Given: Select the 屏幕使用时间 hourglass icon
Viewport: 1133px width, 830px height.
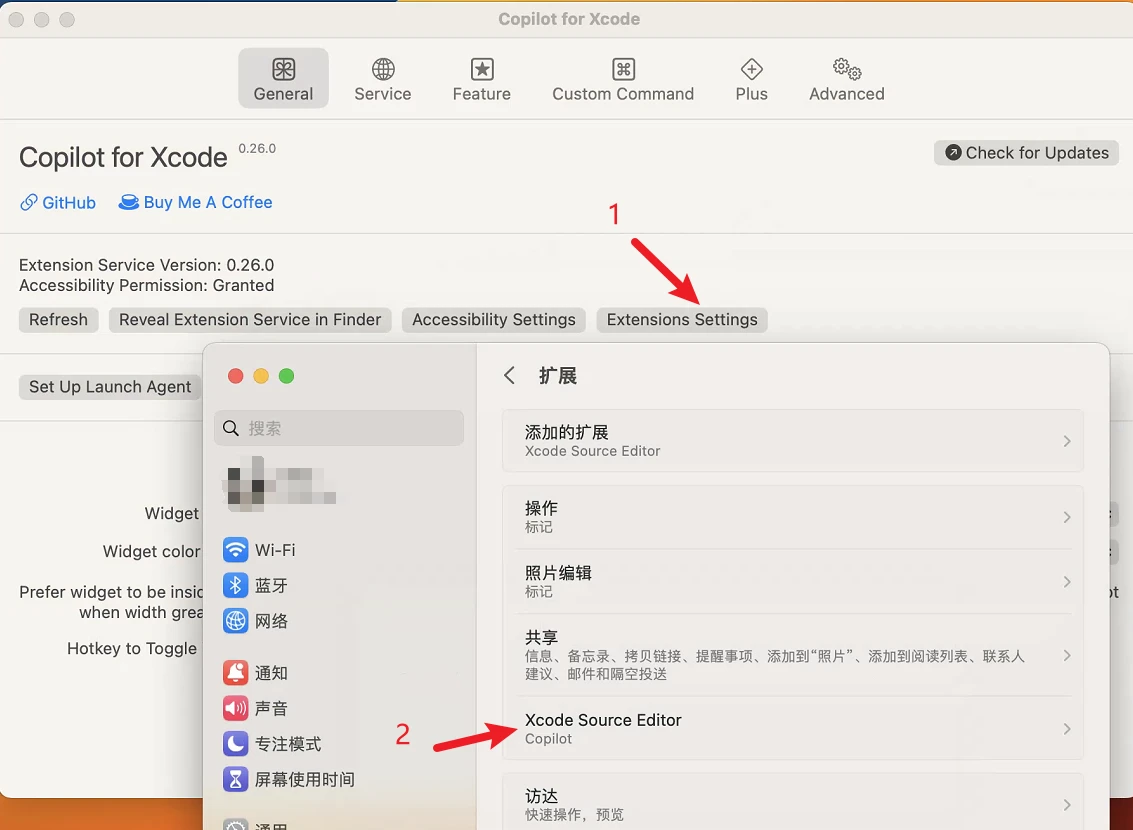Looking at the screenshot, I should 236,779.
